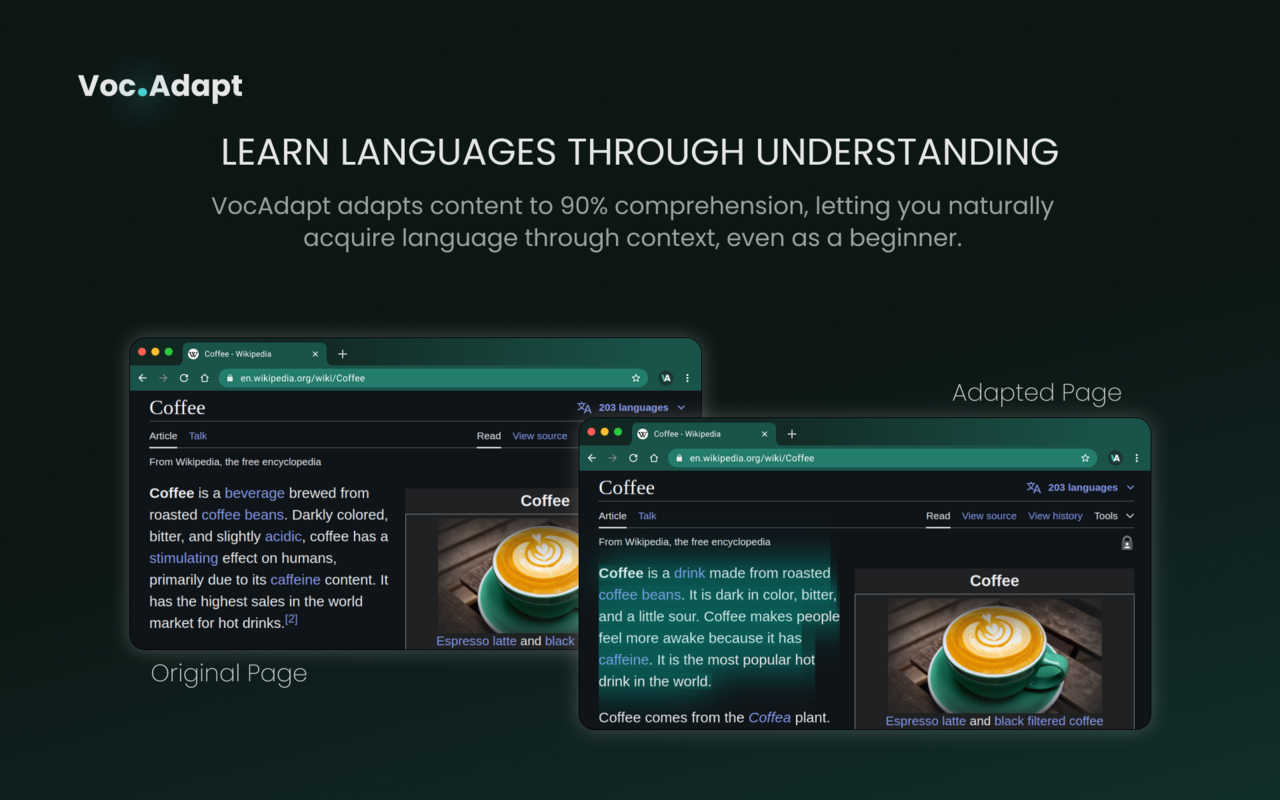
Task: Open a new tab with the plus icon
Action: [791, 433]
